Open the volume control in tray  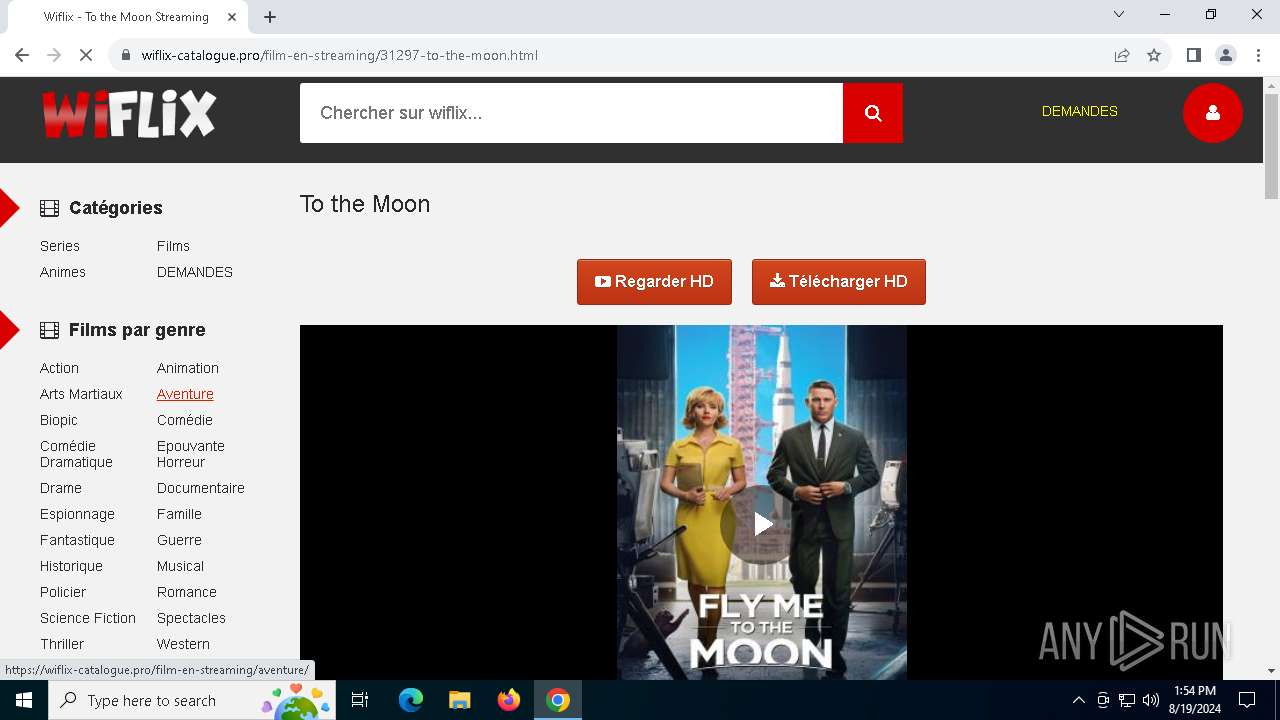click(1150, 700)
